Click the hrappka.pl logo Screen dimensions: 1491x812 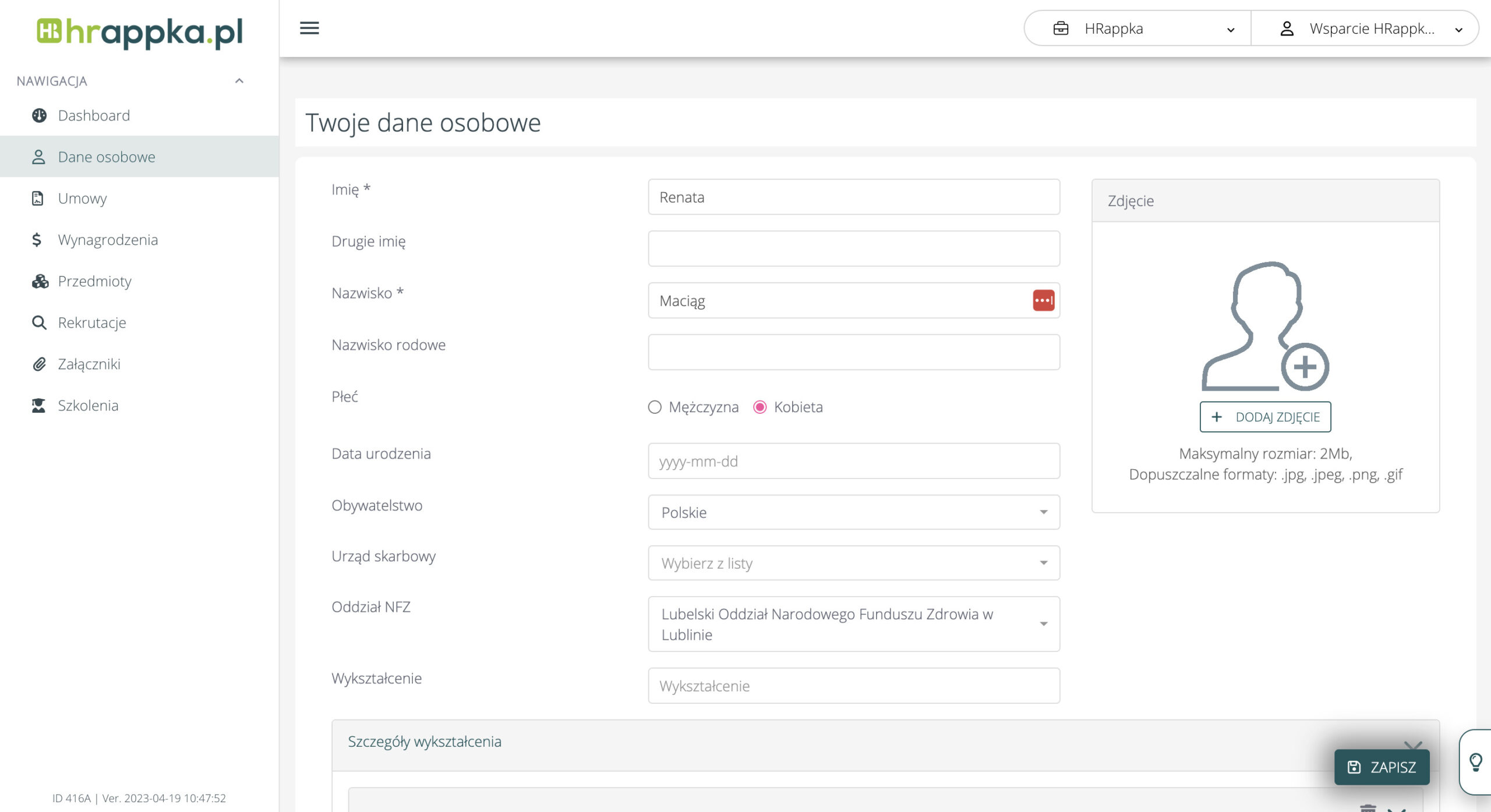(x=140, y=32)
